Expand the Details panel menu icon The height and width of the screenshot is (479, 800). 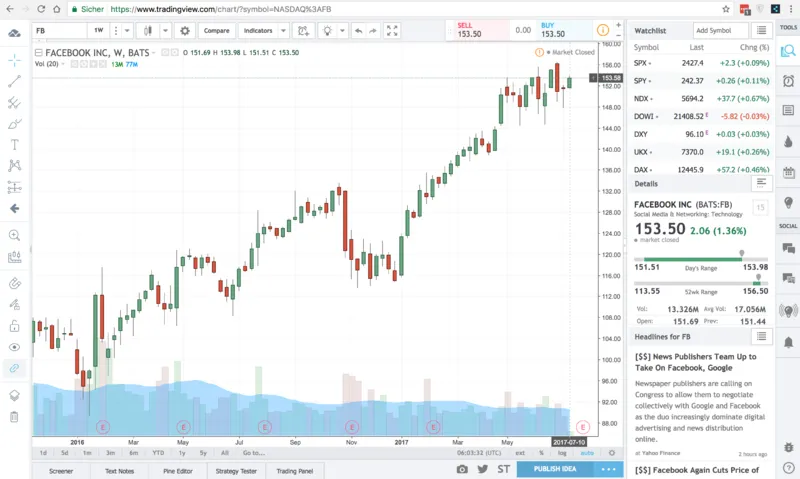click(761, 183)
